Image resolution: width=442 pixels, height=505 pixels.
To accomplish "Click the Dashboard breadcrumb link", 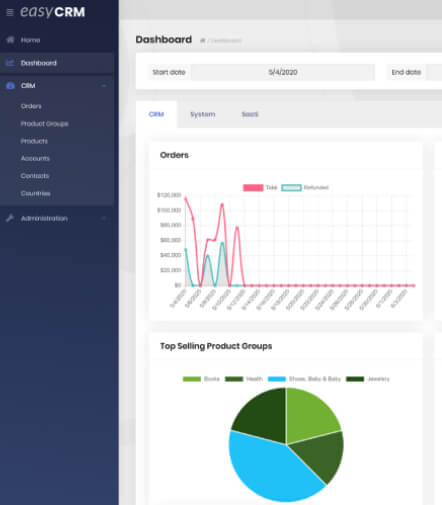I will pyautogui.click(x=226, y=41).
